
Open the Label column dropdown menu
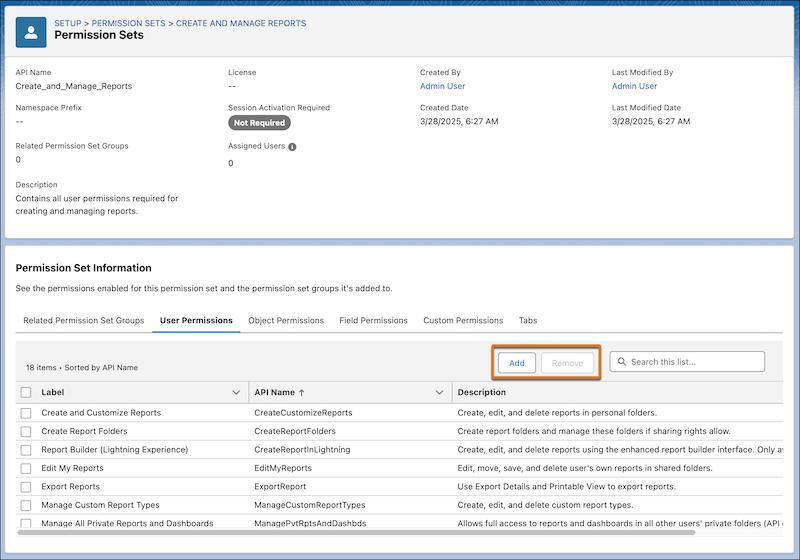(x=236, y=393)
